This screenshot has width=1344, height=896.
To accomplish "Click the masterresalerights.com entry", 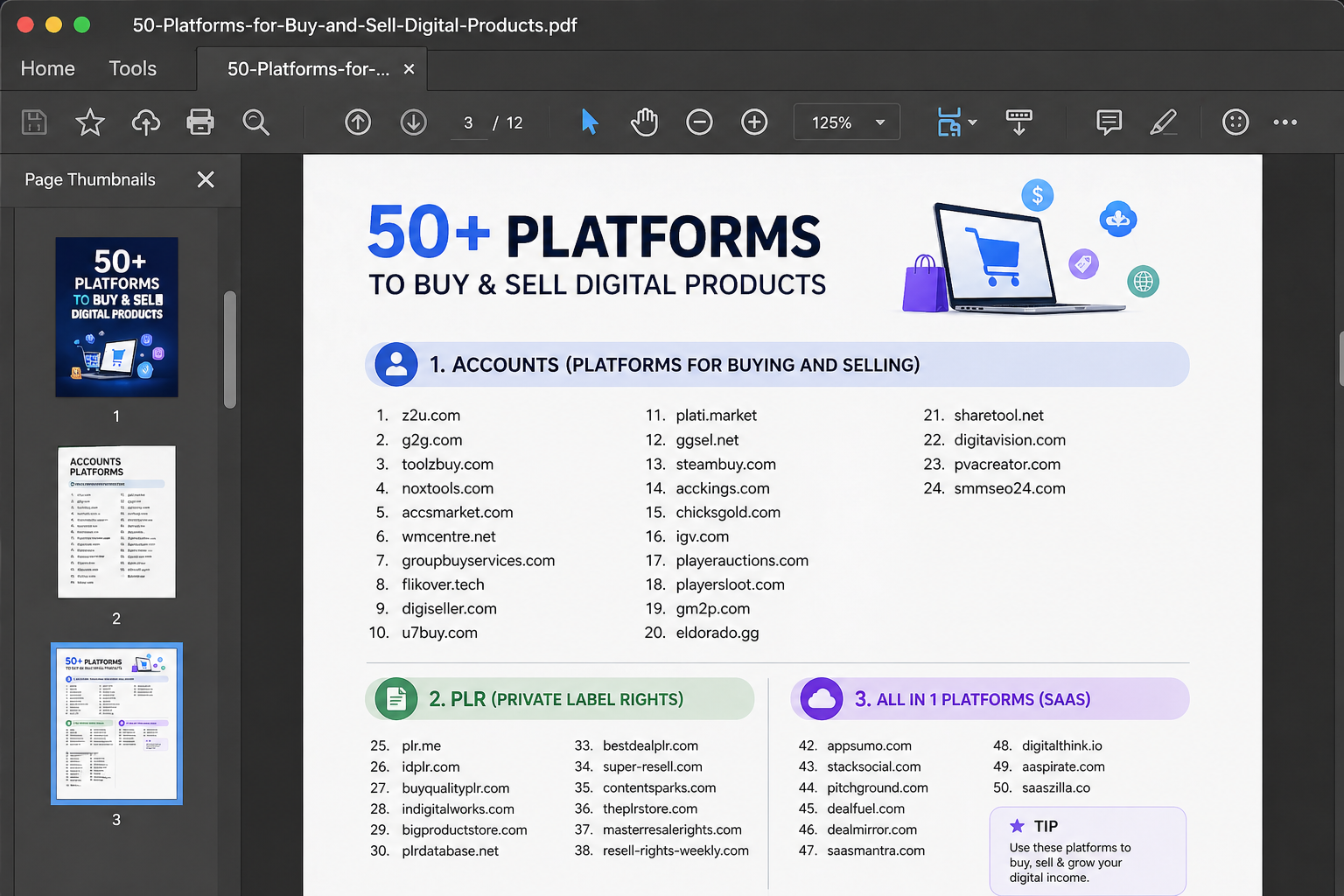I will coord(672,830).
